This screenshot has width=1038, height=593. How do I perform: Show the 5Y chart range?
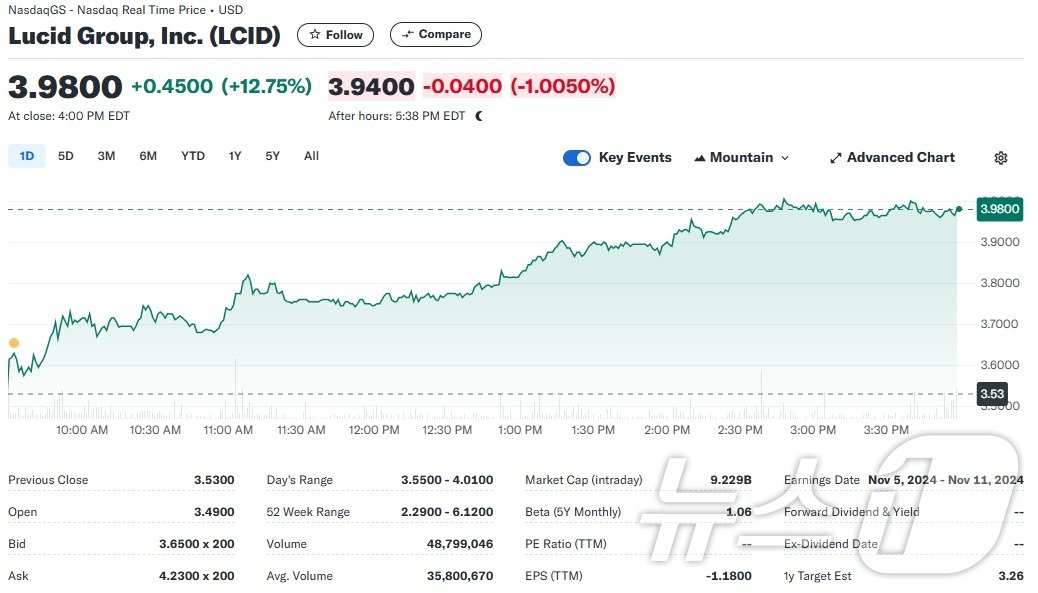pyautogui.click(x=273, y=156)
